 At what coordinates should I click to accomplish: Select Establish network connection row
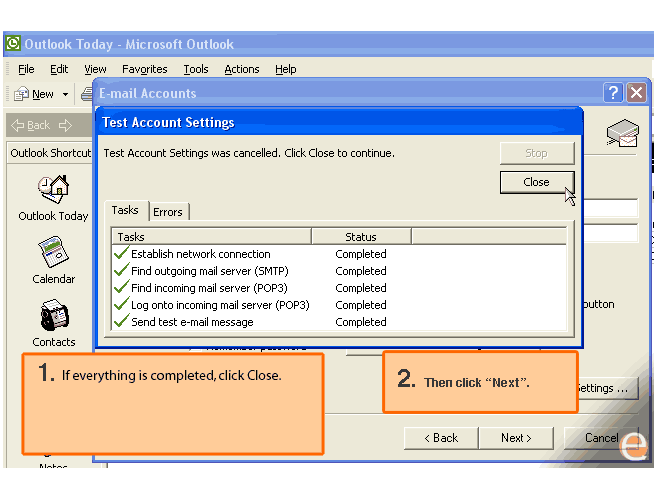339,254
